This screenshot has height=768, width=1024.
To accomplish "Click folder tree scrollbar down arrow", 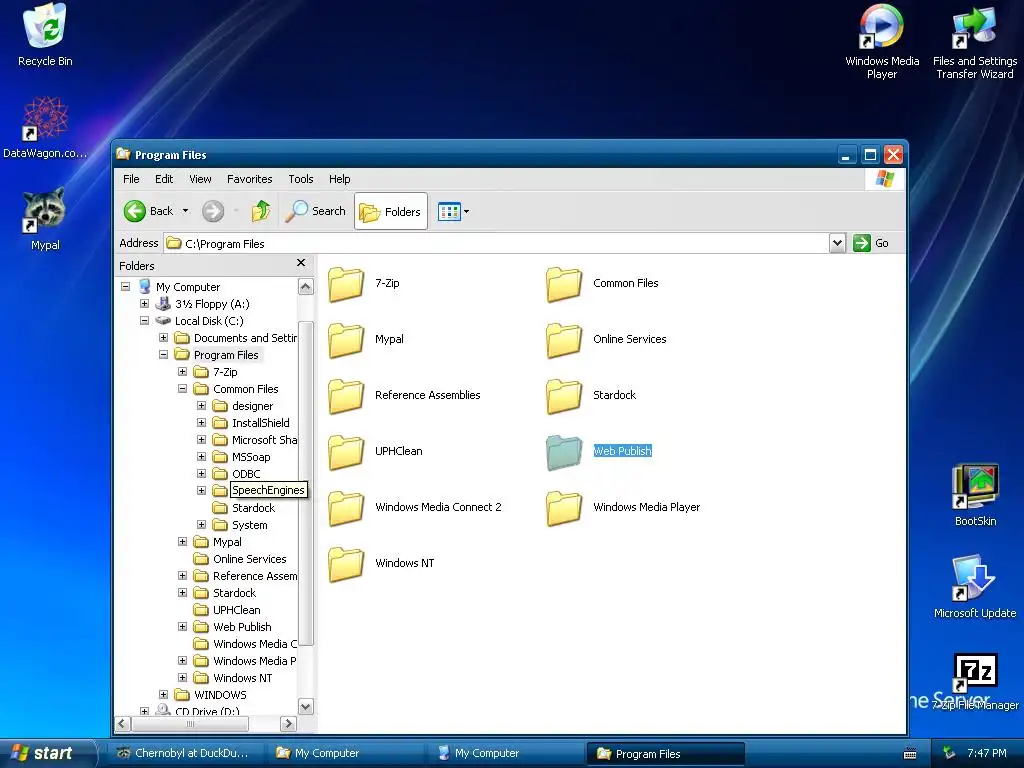I will coord(306,707).
